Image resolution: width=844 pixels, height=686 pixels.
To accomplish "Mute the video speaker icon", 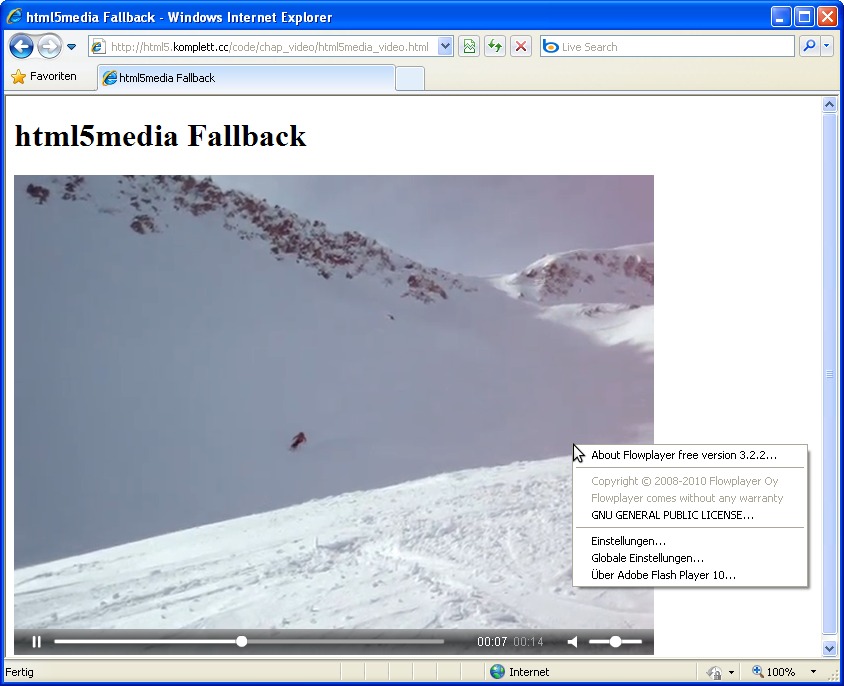I will [573, 642].
